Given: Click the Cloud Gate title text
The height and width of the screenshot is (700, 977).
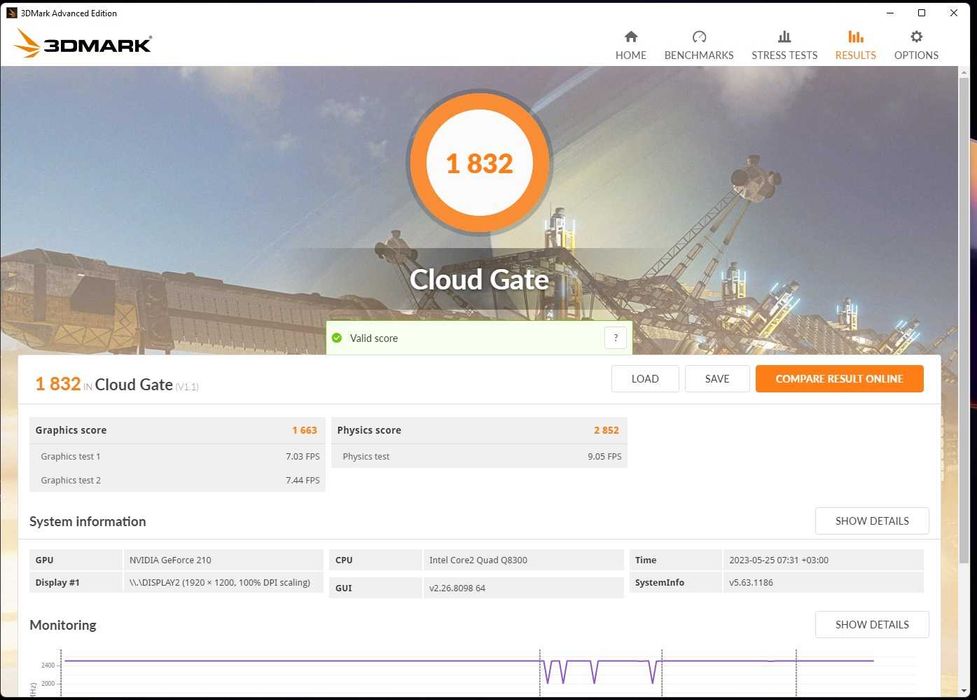Looking at the screenshot, I should 479,279.
